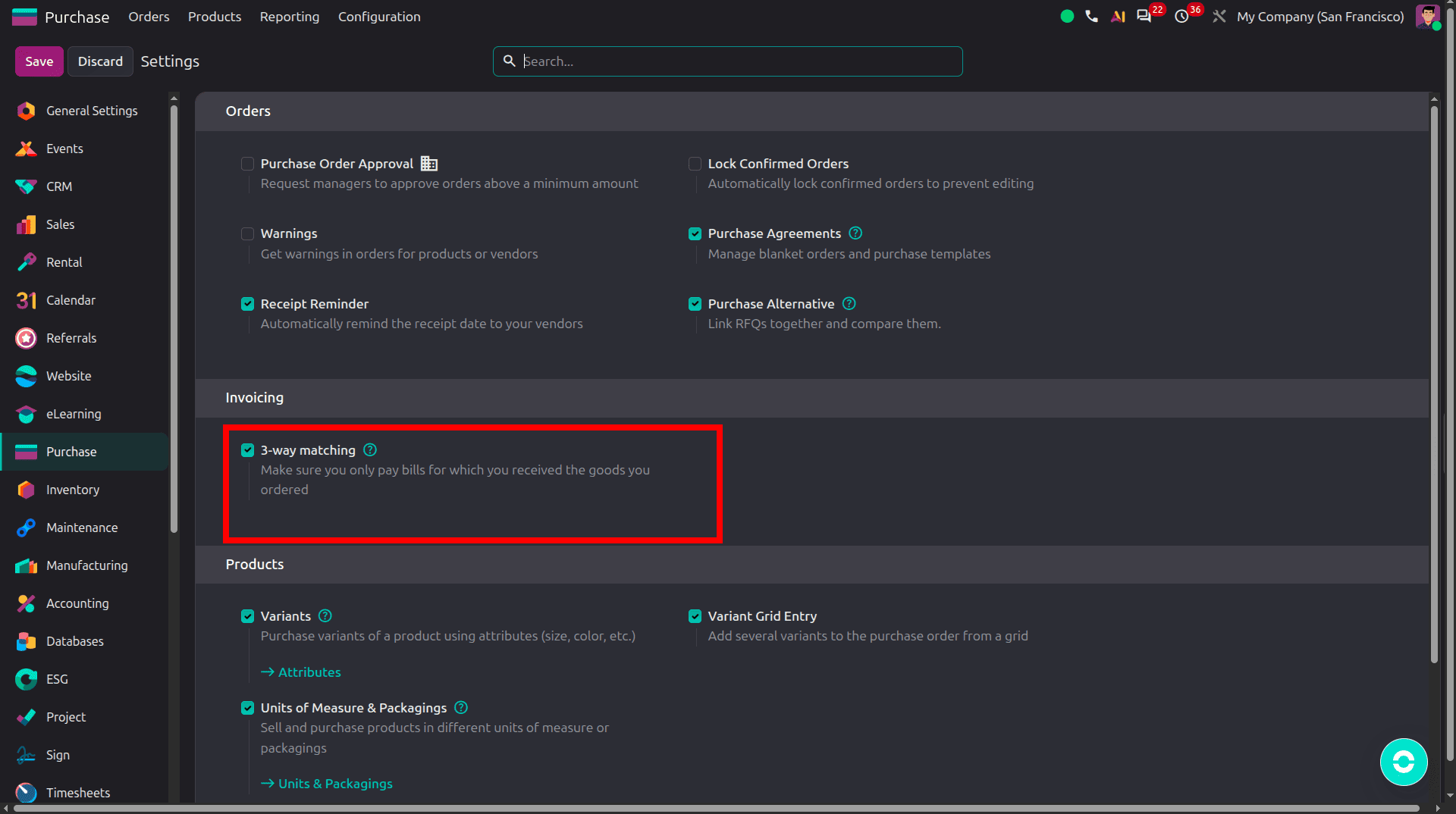Select the Sales sidebar icon

click(x=26, y=224)
